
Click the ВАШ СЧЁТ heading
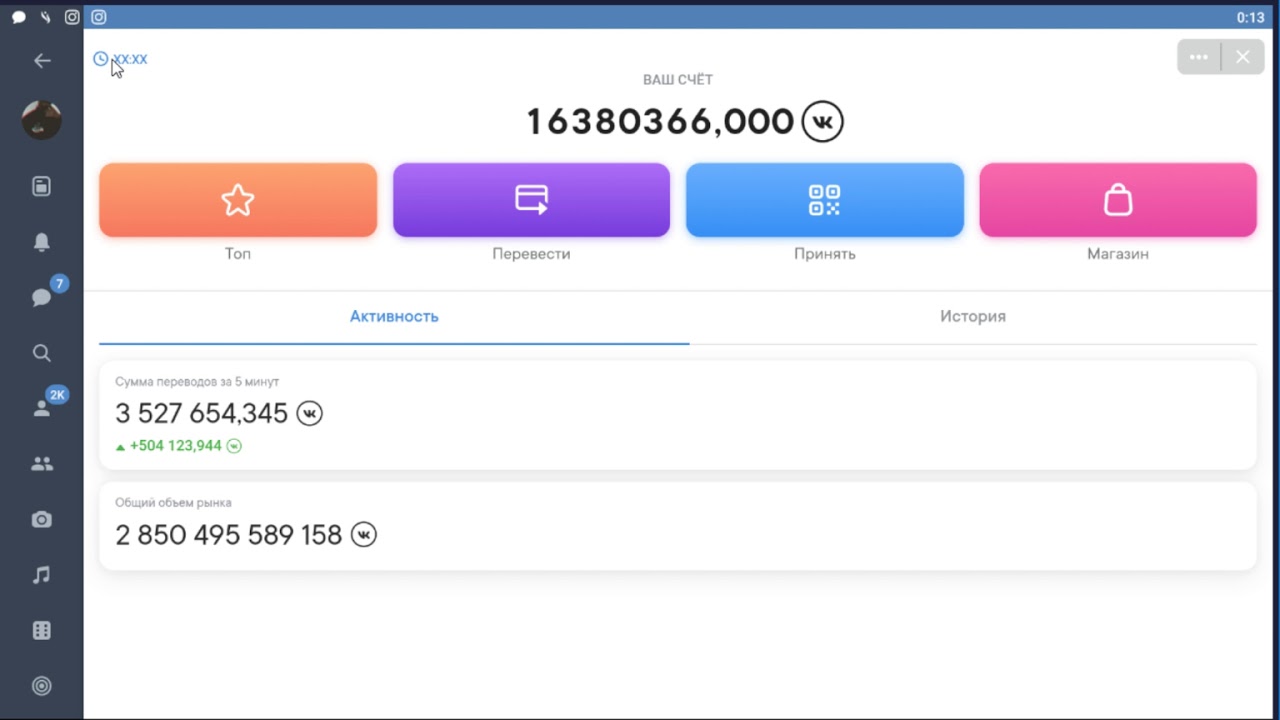point(678,79)
